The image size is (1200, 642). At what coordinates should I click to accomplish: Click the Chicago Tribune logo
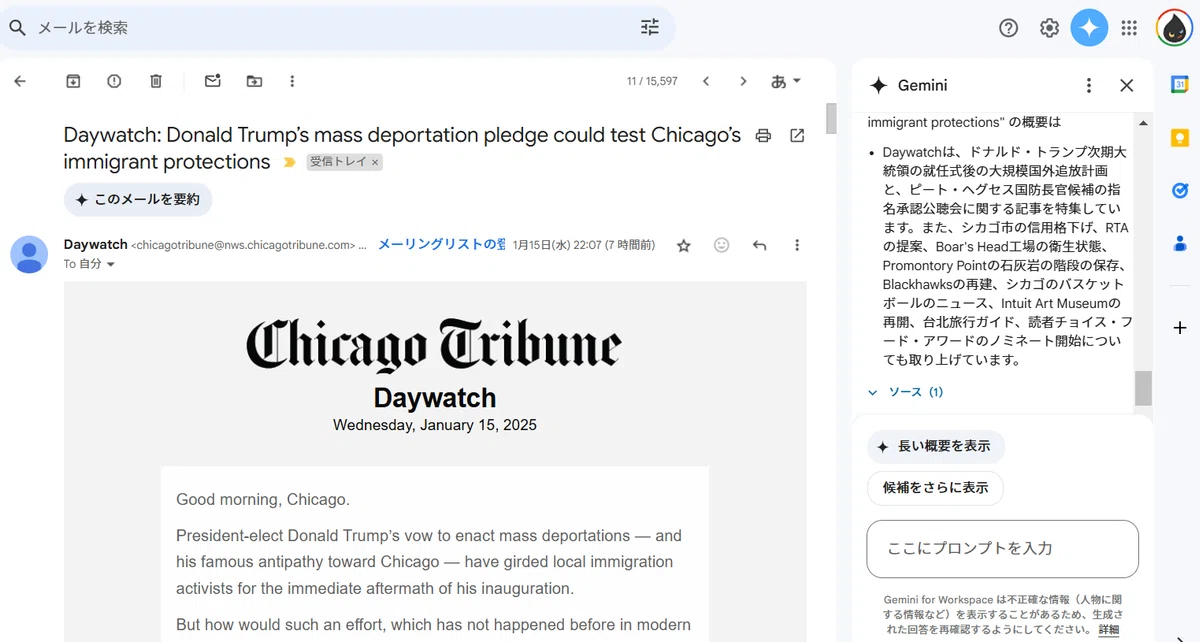[434, 345]
